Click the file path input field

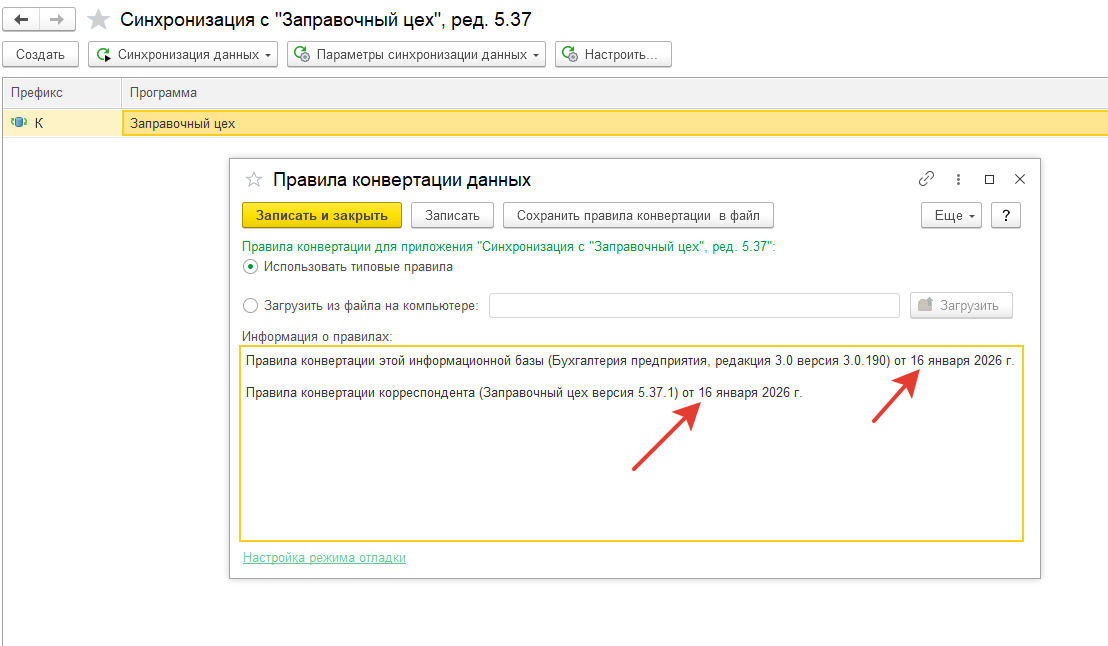click(694, 305)
